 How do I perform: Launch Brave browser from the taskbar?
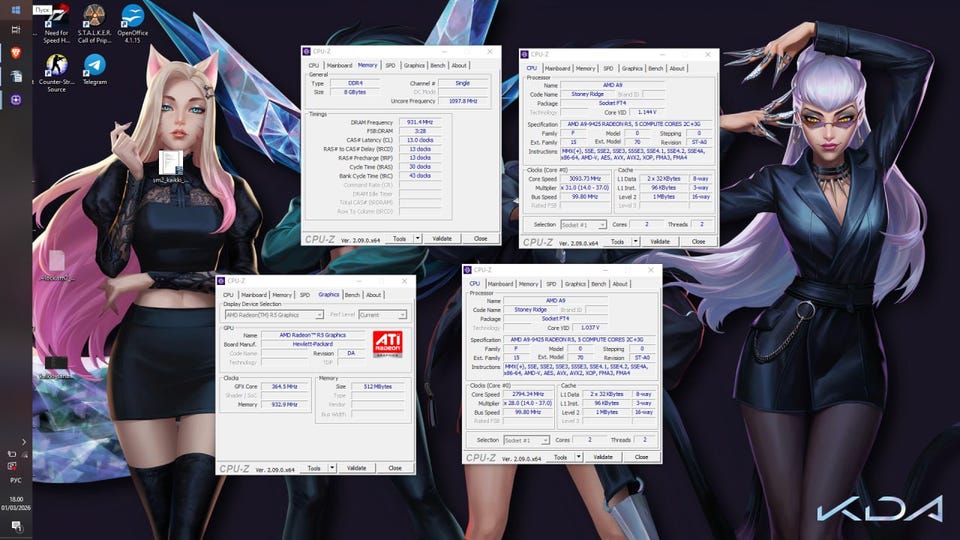coord(16,53)
